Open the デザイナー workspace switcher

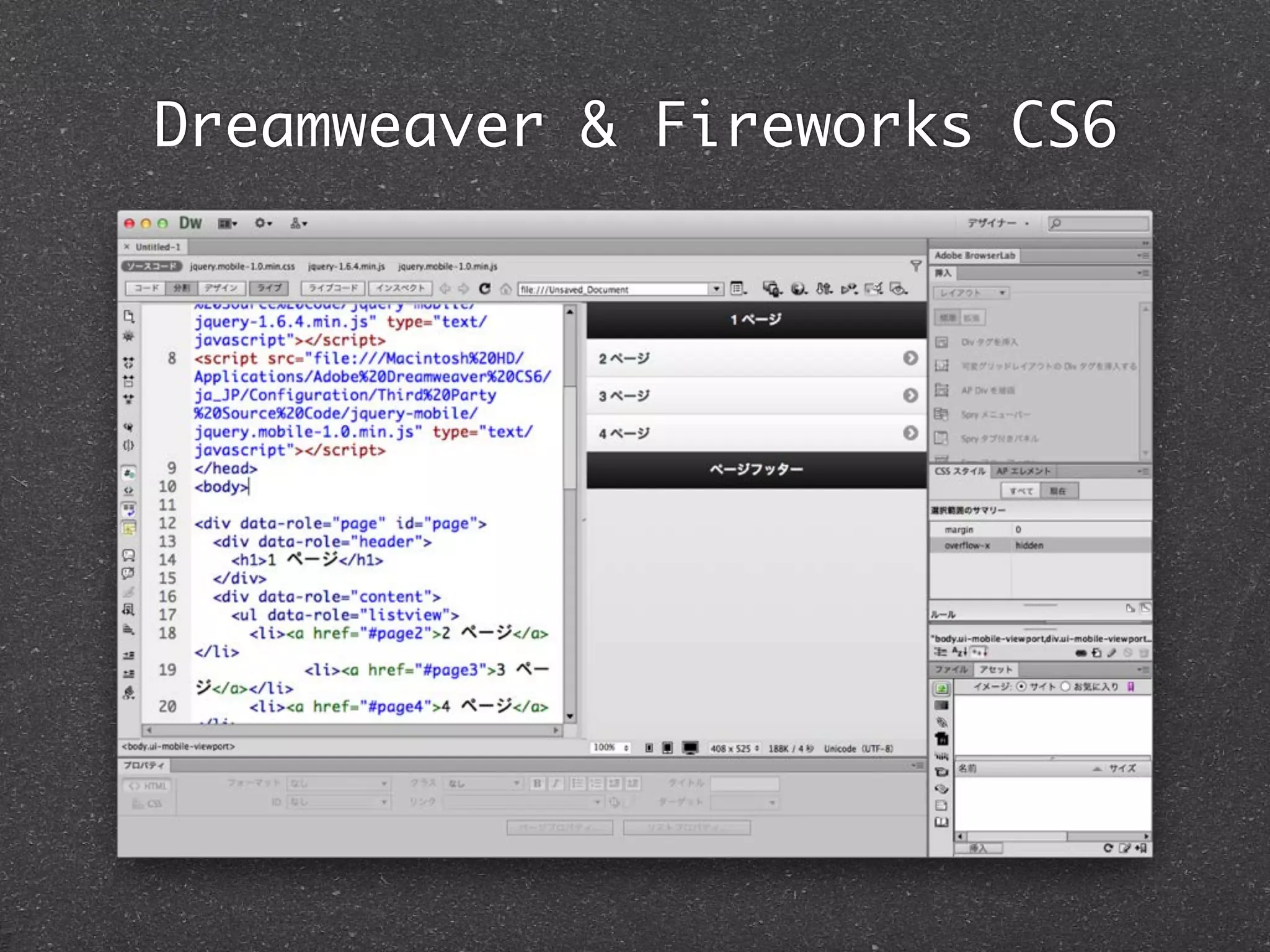point(997,223)
